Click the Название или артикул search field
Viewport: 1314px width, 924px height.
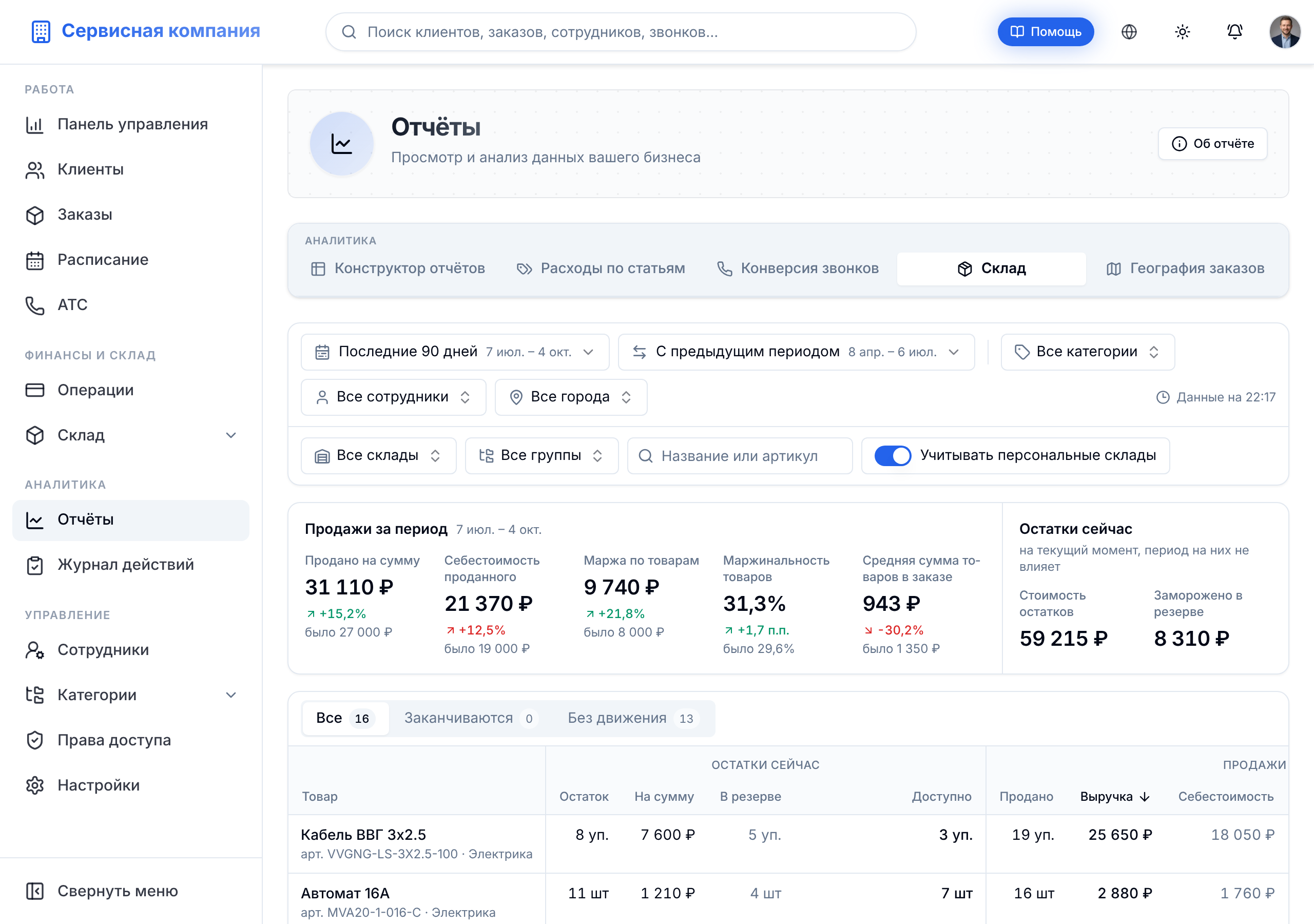coord(740,456)
